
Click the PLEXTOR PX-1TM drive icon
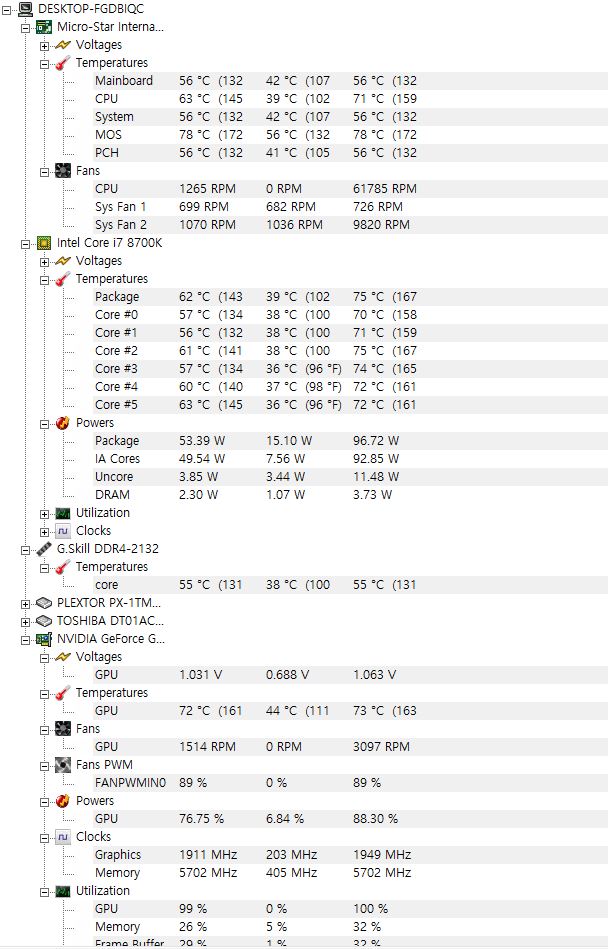(44, 603)
